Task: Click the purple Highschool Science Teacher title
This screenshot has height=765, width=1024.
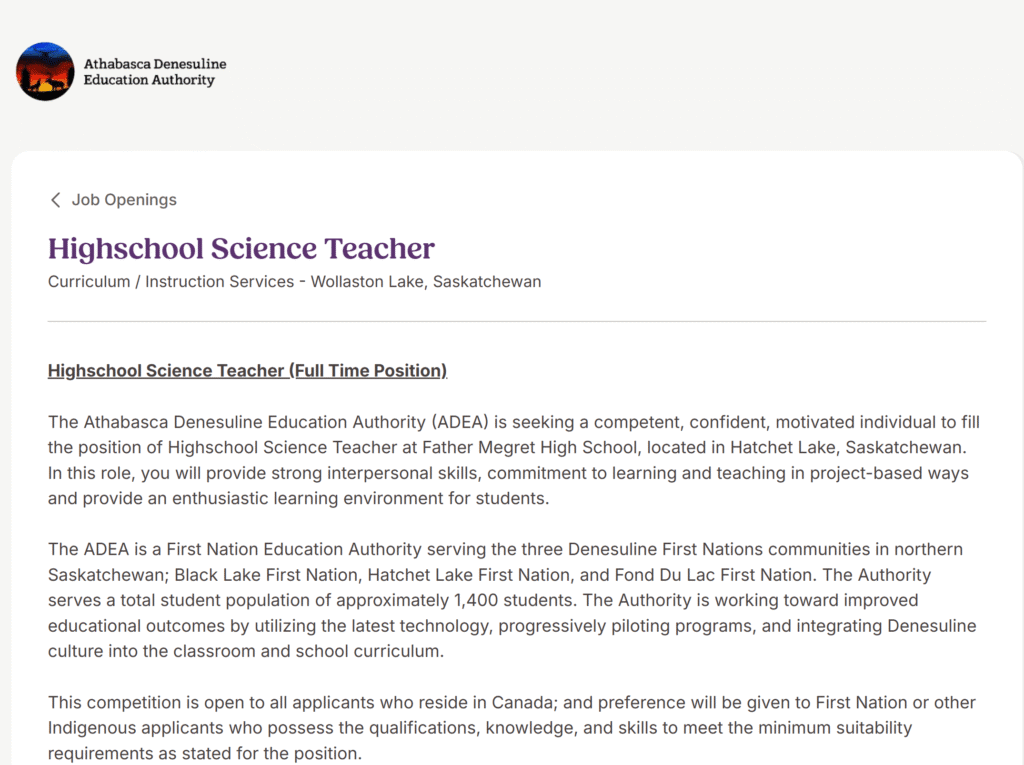Action: [241, 249]
